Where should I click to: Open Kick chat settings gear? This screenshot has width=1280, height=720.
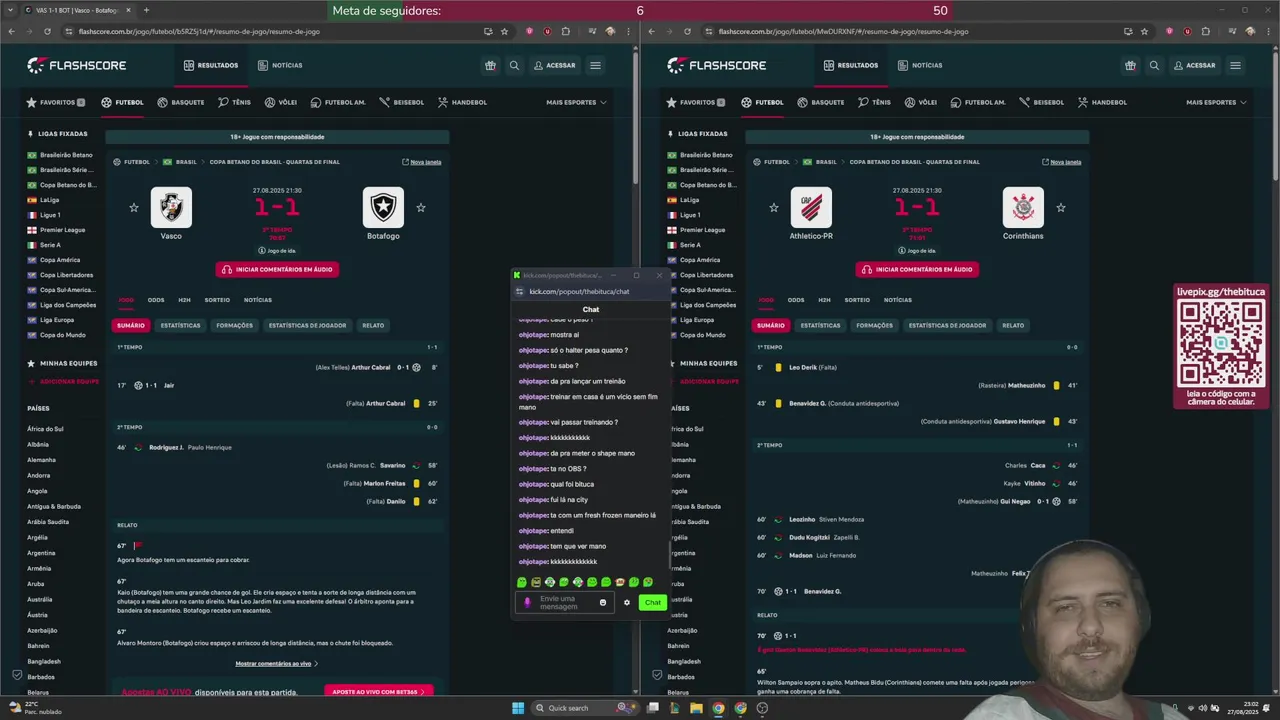click(627, 602)
